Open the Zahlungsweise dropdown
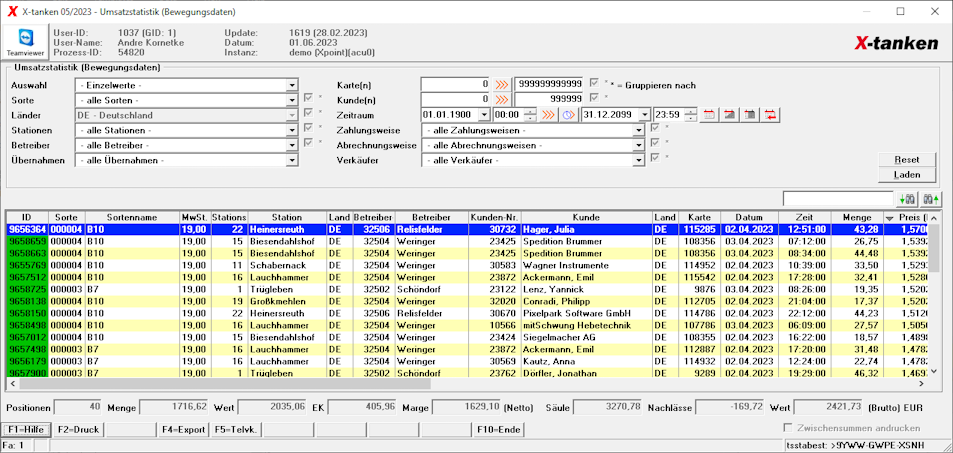Image resolution: width=953 pixels, height=453 pixels. coord(638,130)
